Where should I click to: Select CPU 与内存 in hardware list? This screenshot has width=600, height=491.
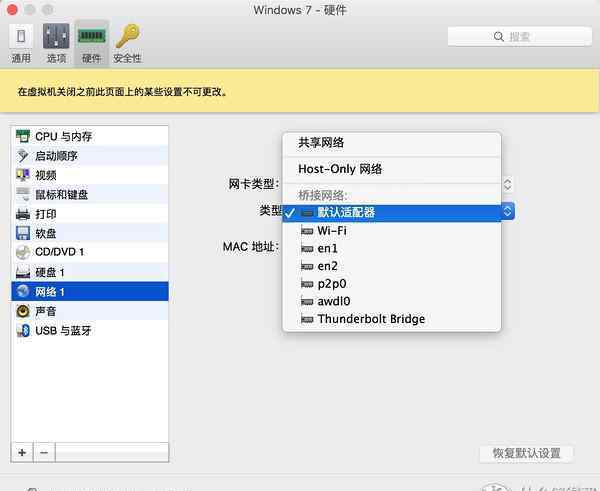[x=90, y=136]
